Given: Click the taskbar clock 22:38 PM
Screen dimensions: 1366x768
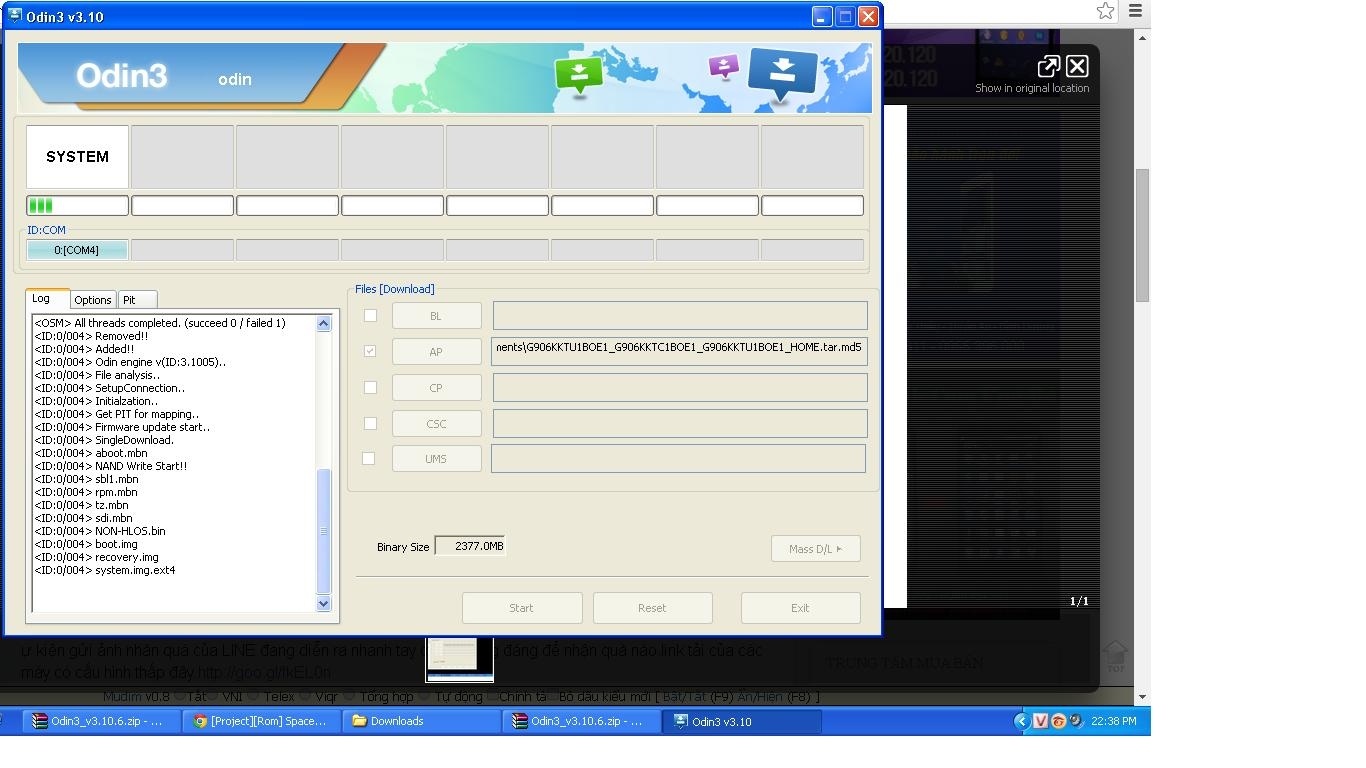Looking at the screenshot, I should click(x=1114, y=721).
